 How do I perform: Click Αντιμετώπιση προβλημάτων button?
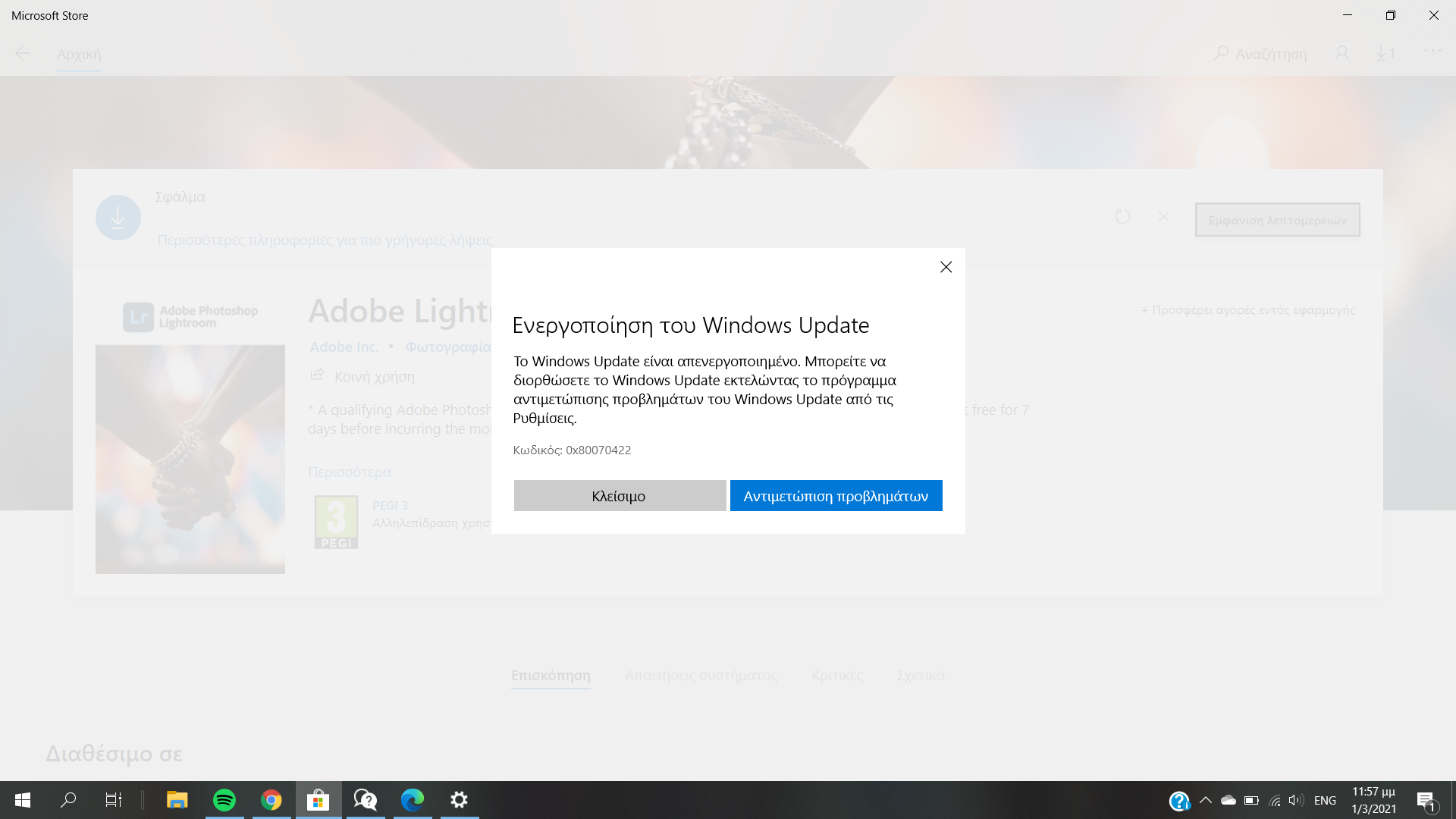836,496
